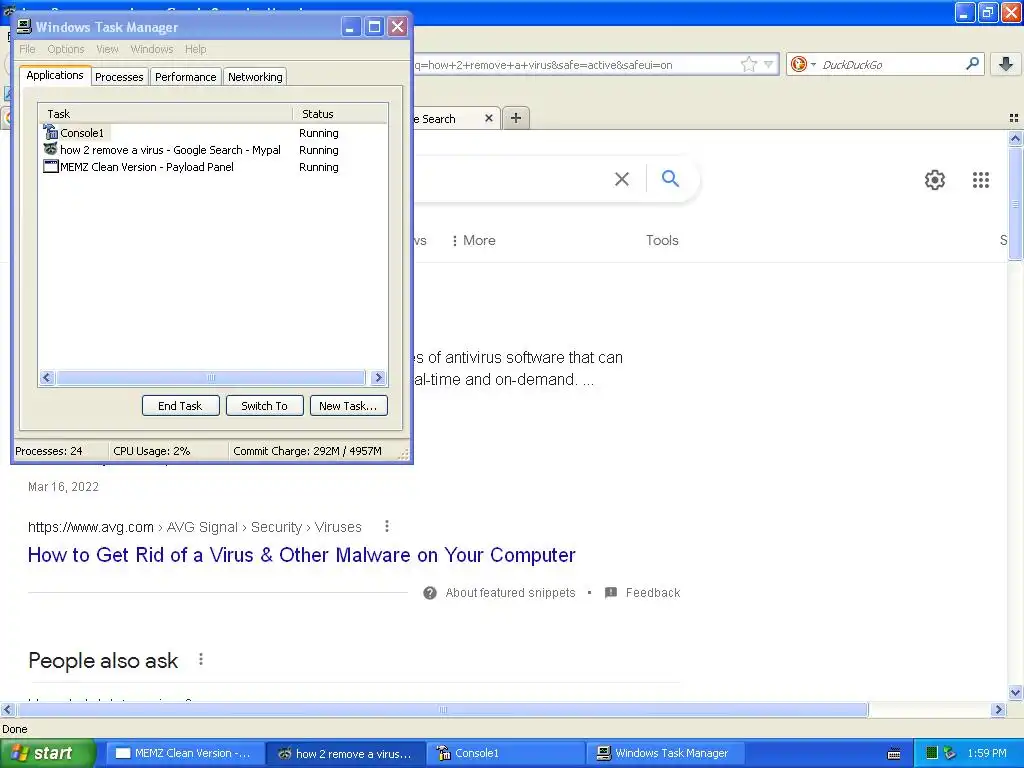The image size is (1024, 768).
Task: Click the End Task button
Action: coord(180,406)
